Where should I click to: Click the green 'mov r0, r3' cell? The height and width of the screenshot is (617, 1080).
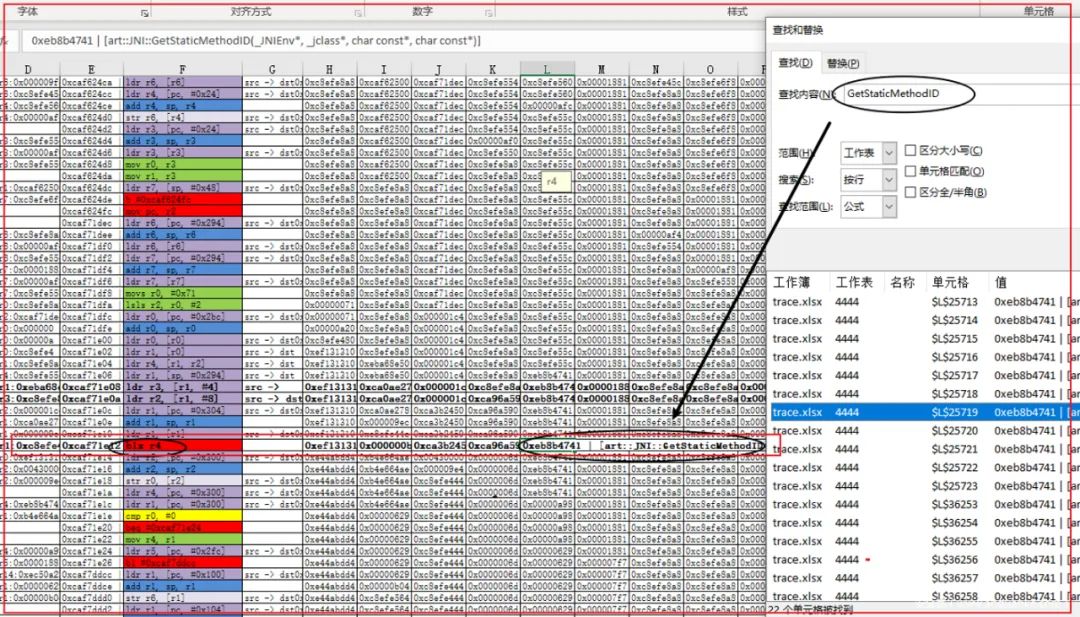coord(183,165)
